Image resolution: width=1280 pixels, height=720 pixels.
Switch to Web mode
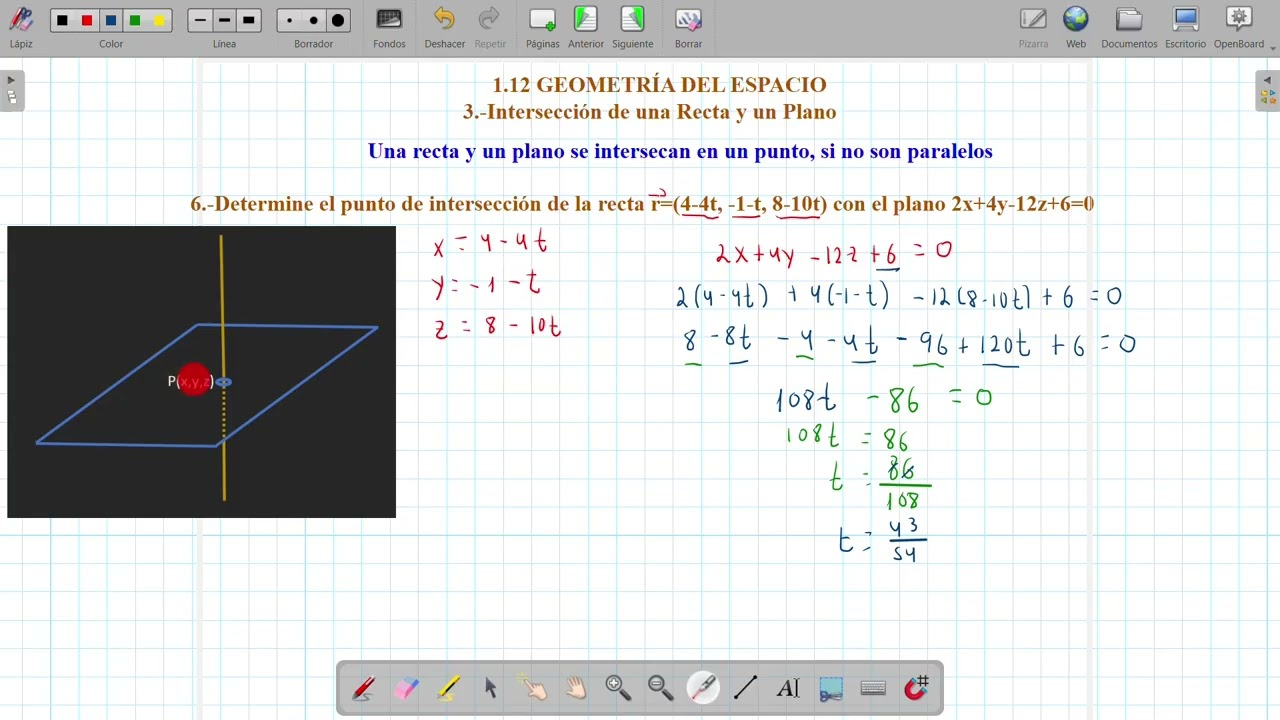1076,26
